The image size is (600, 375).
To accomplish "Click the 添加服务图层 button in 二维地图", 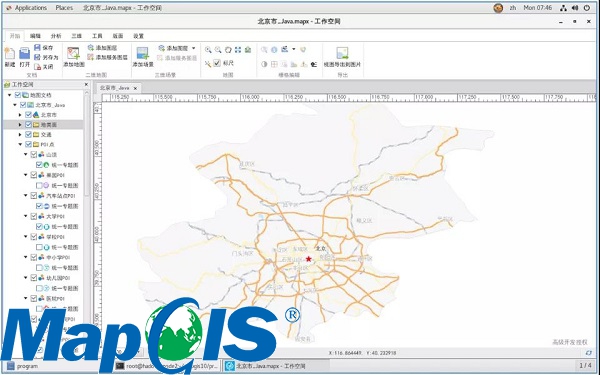I will pos(108,57).
